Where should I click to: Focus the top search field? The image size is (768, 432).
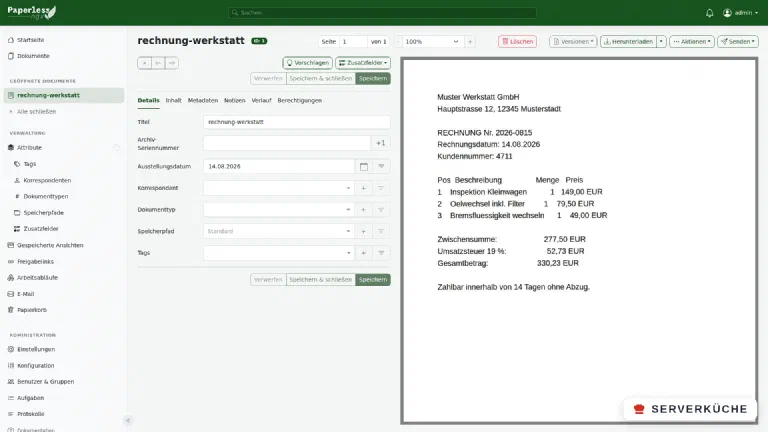click(382, 13)
